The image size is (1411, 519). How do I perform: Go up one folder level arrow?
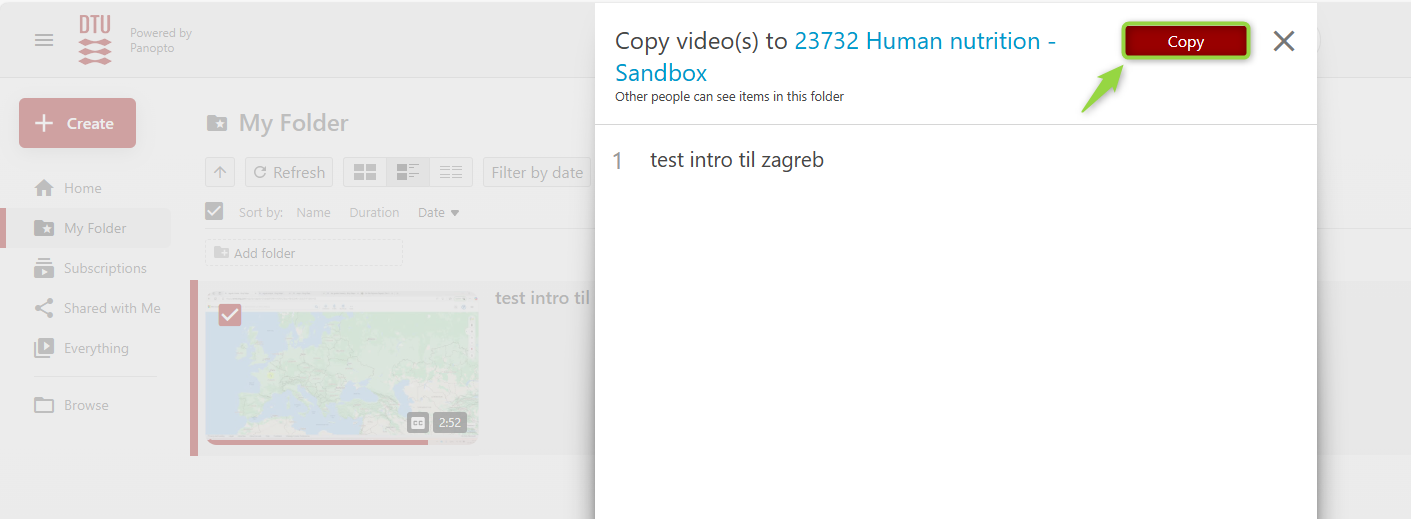point(220,172)
